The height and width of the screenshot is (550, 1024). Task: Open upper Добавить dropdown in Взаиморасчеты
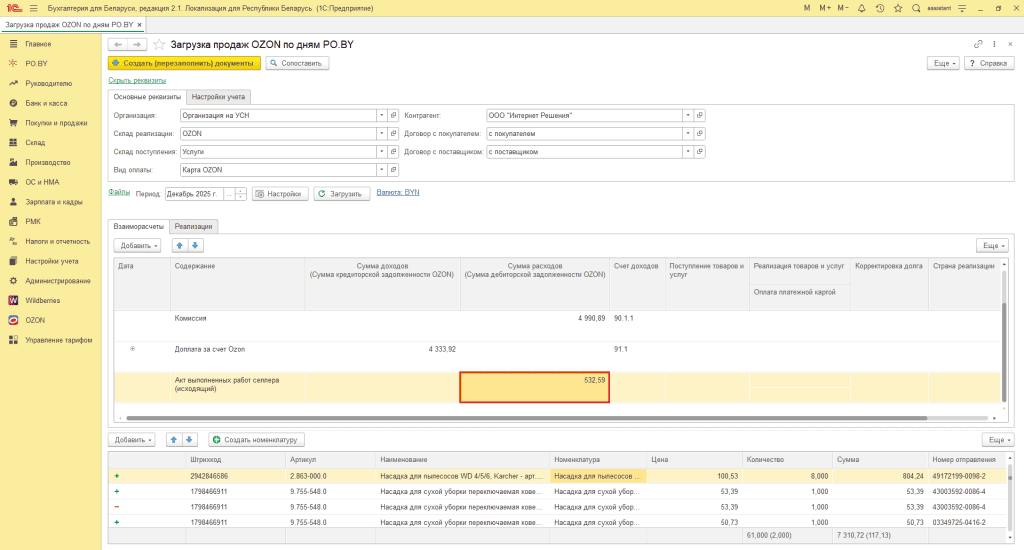tap(137, 246)
